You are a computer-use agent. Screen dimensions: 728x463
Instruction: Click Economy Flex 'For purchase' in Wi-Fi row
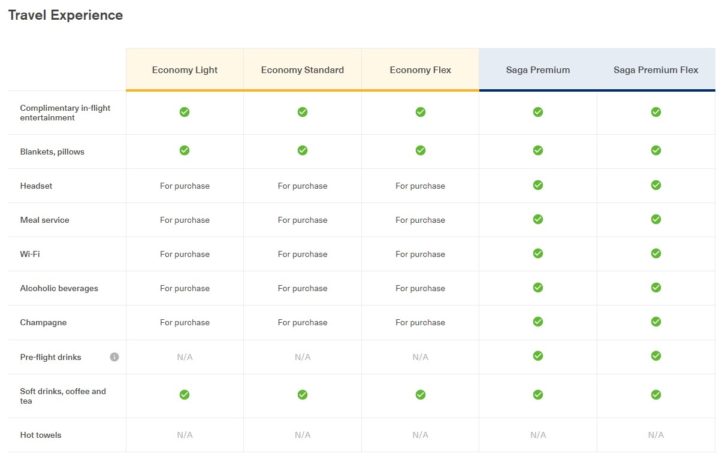tap(420, 254)
